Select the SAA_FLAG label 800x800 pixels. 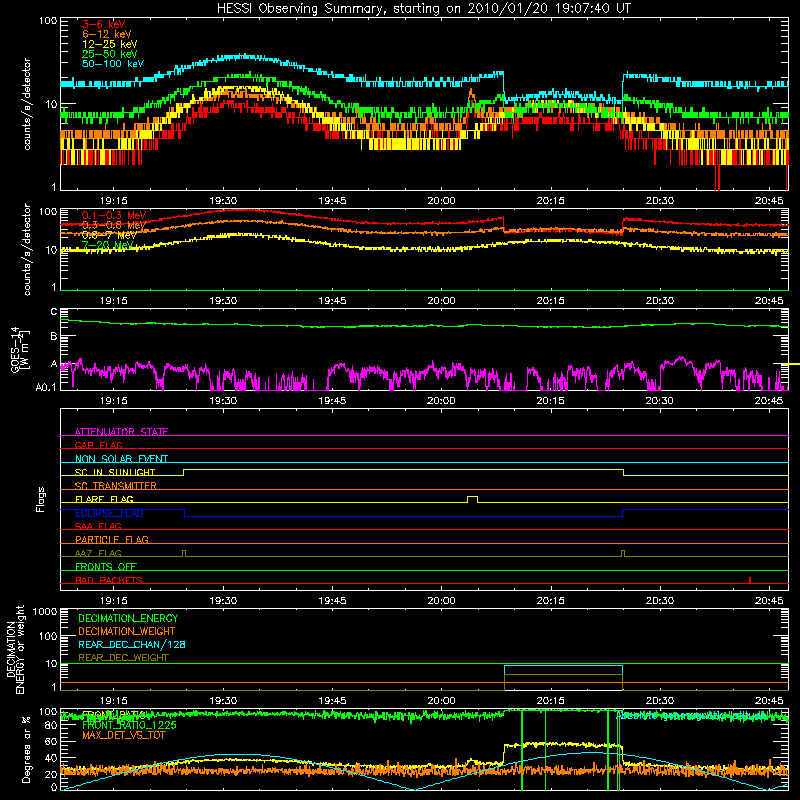(x=98, y=526)
